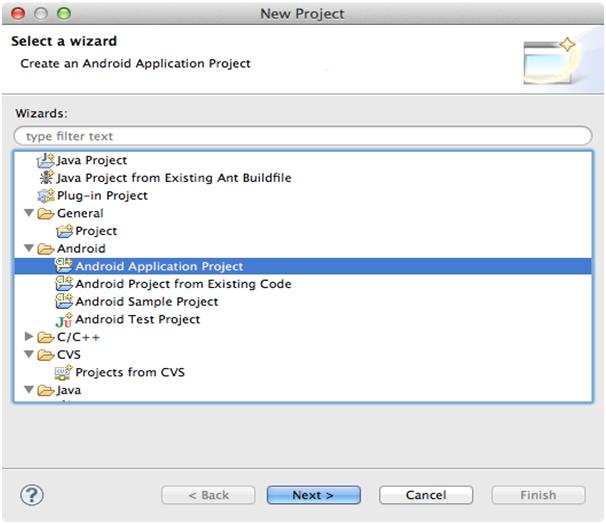This screenshot has height=524, width=606.
Task: Click the Next > button
Action: [x=313, y=495]
